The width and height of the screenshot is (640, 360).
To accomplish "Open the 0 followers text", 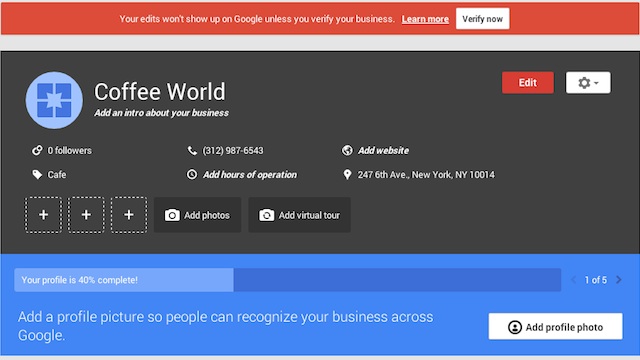I will tap(69, 151).
